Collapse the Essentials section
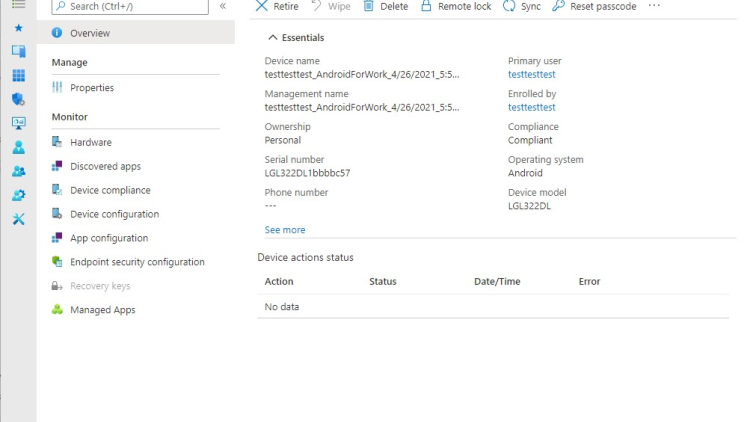 pyautogui.click(x=296, y=38)
